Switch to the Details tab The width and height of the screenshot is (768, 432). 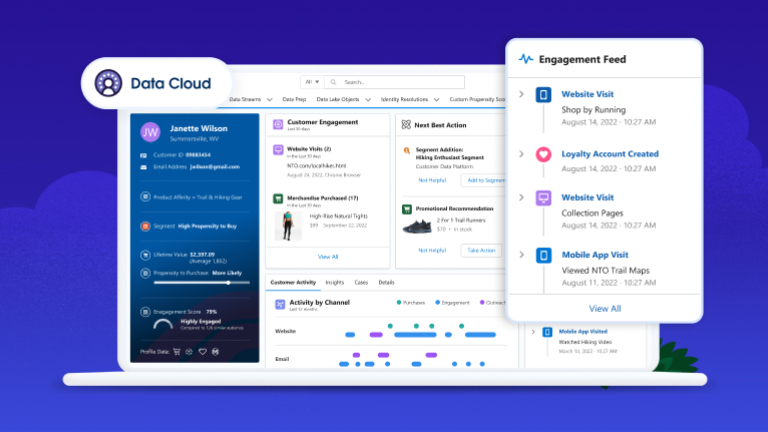pos(386,283)
